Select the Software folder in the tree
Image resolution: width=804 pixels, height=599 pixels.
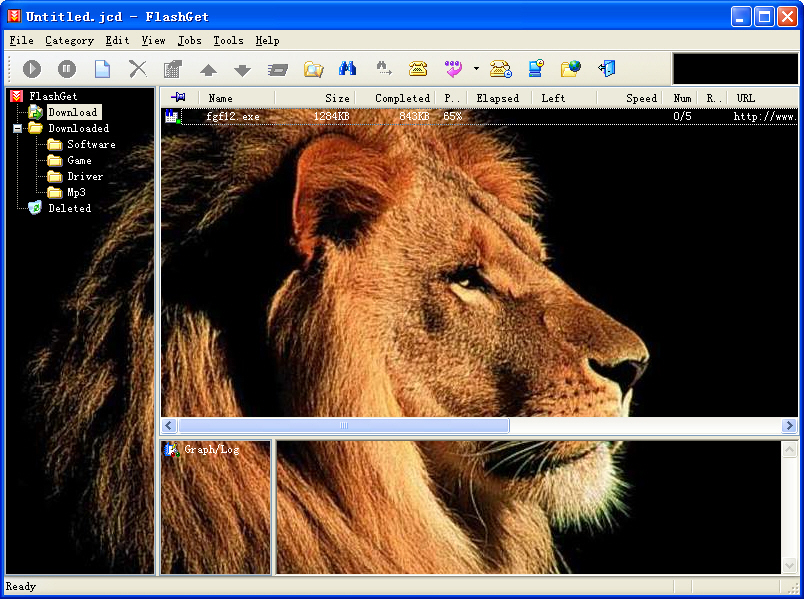pos(91,144)
